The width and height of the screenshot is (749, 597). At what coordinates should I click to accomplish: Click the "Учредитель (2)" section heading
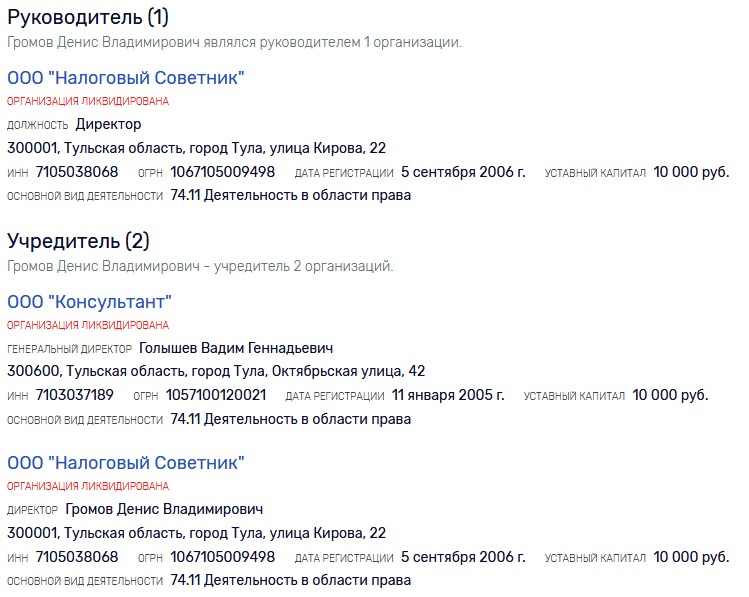[x=79, y=241]
